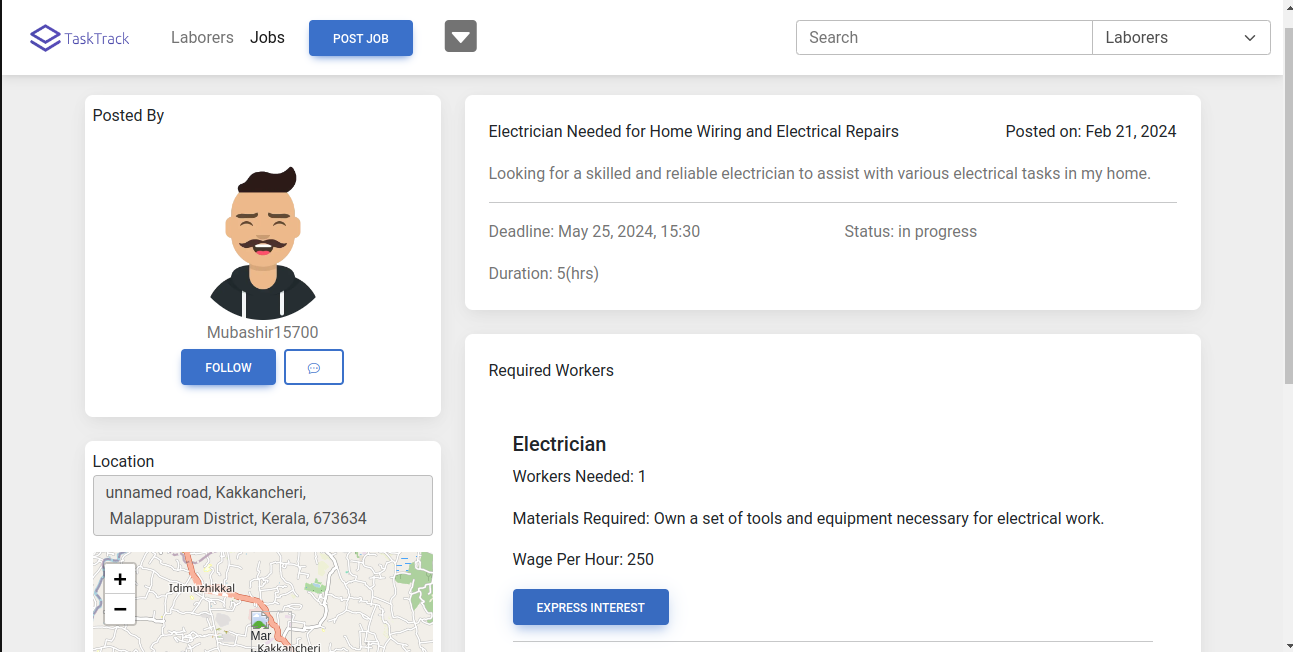Click the Post Job button
Screen dimensions: 1293x652
click(361, 38)
